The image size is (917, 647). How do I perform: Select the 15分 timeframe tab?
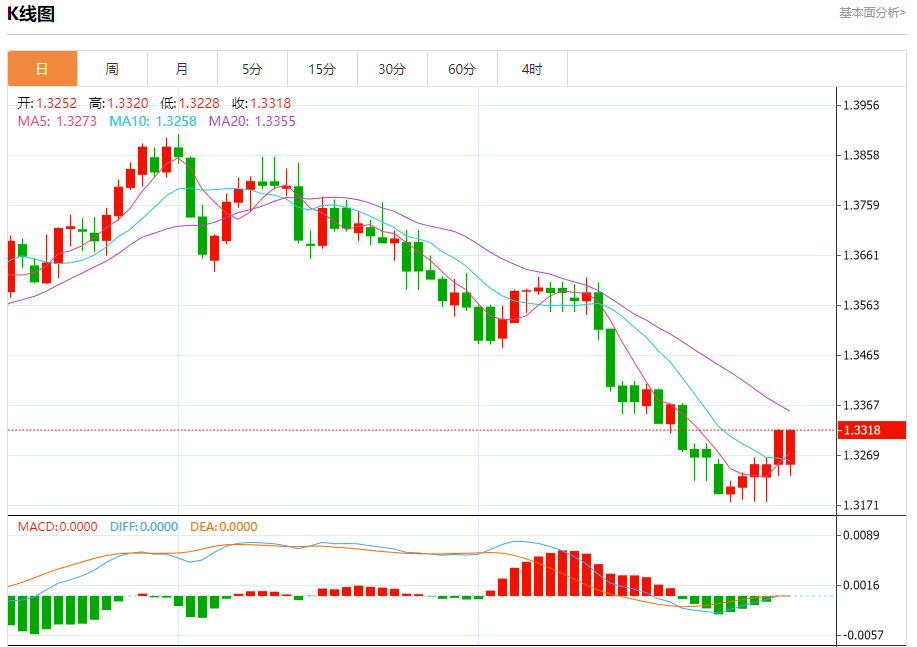coord(322,69)
